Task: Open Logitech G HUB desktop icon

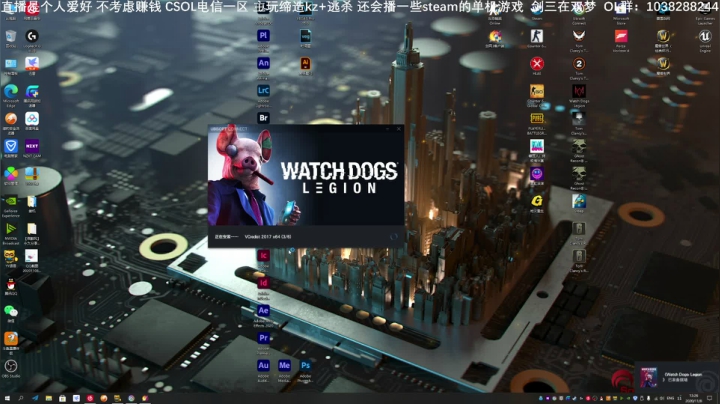Action: [x=32, y=36]
